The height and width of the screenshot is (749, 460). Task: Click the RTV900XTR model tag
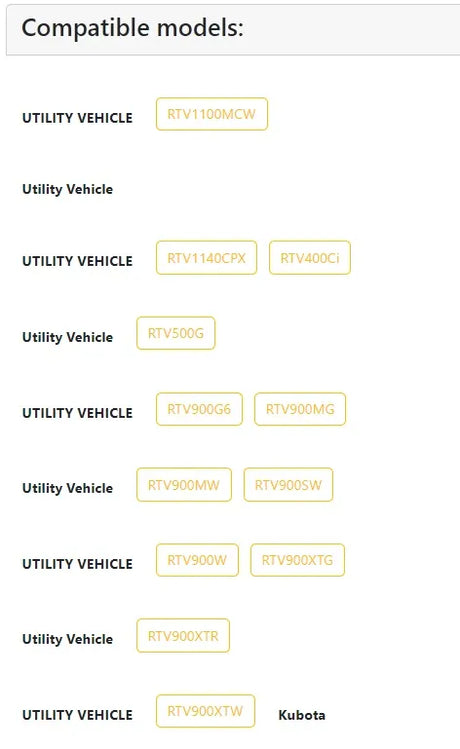pos(183,636)
